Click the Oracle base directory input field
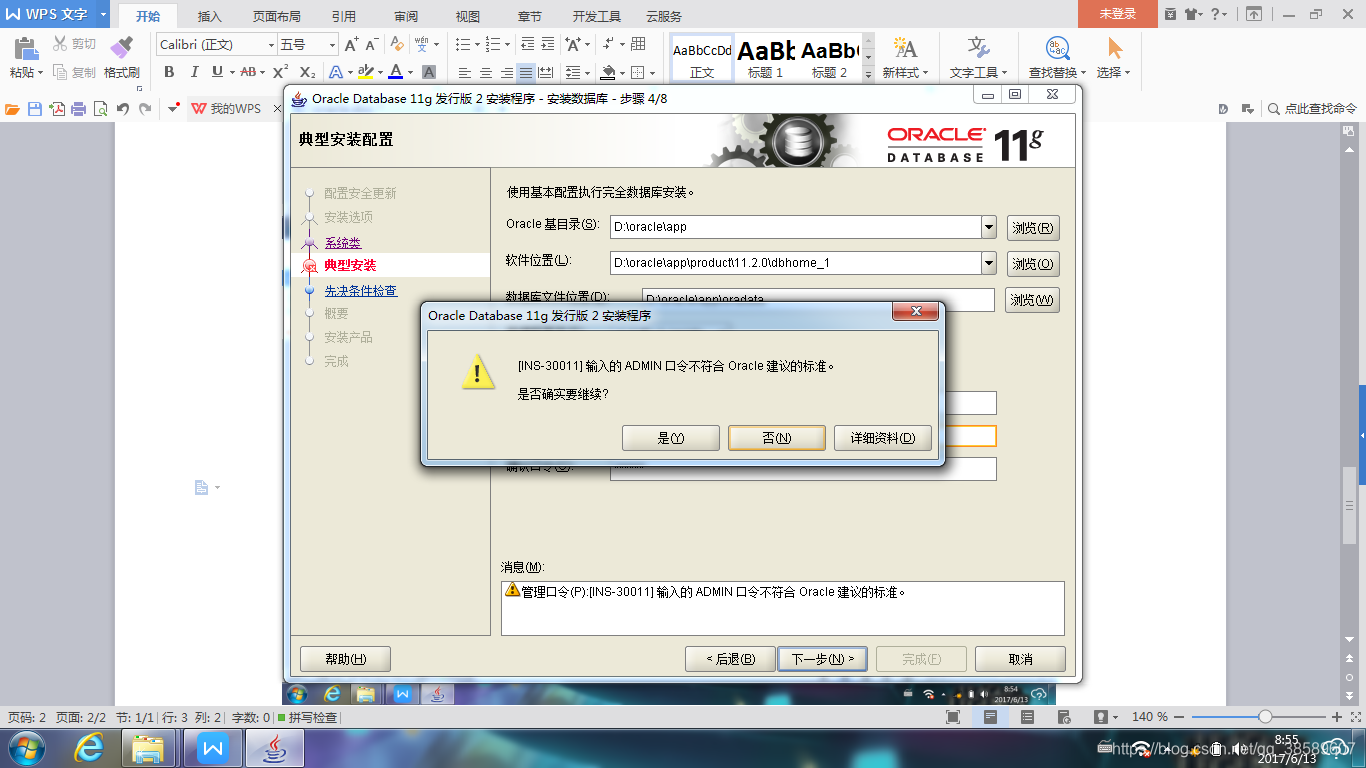This screenshot has width=1366, height=768. [x=796, y=227]
